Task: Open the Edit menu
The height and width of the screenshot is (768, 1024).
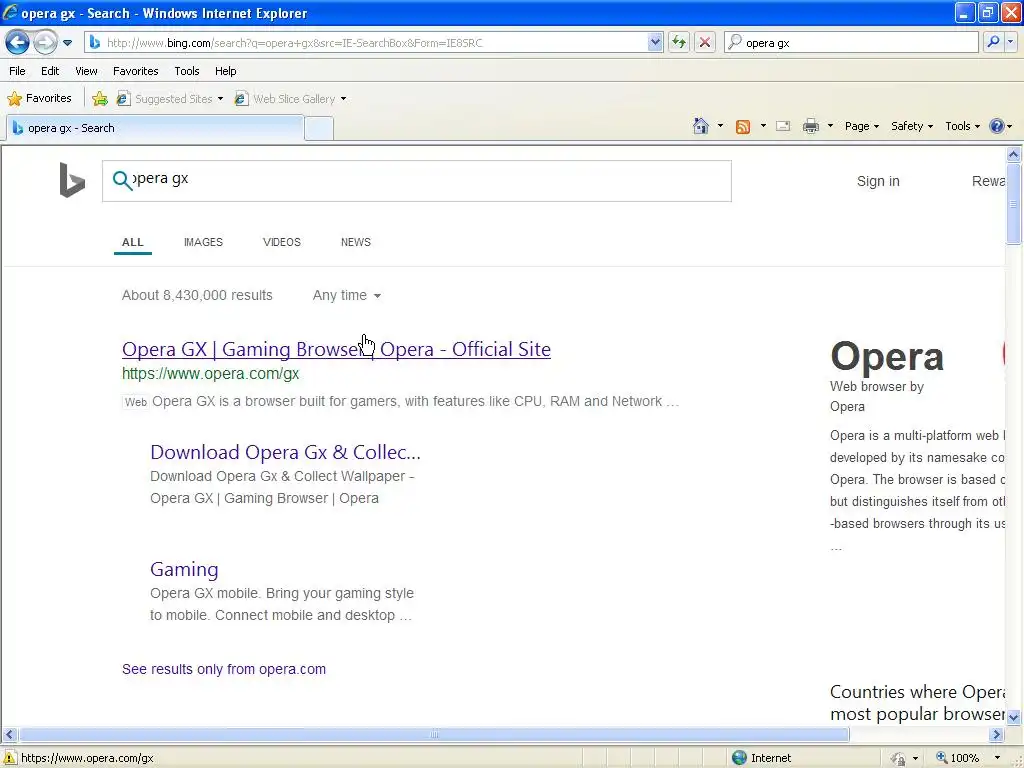Action: pyautogui.click(x=50, y=71)
